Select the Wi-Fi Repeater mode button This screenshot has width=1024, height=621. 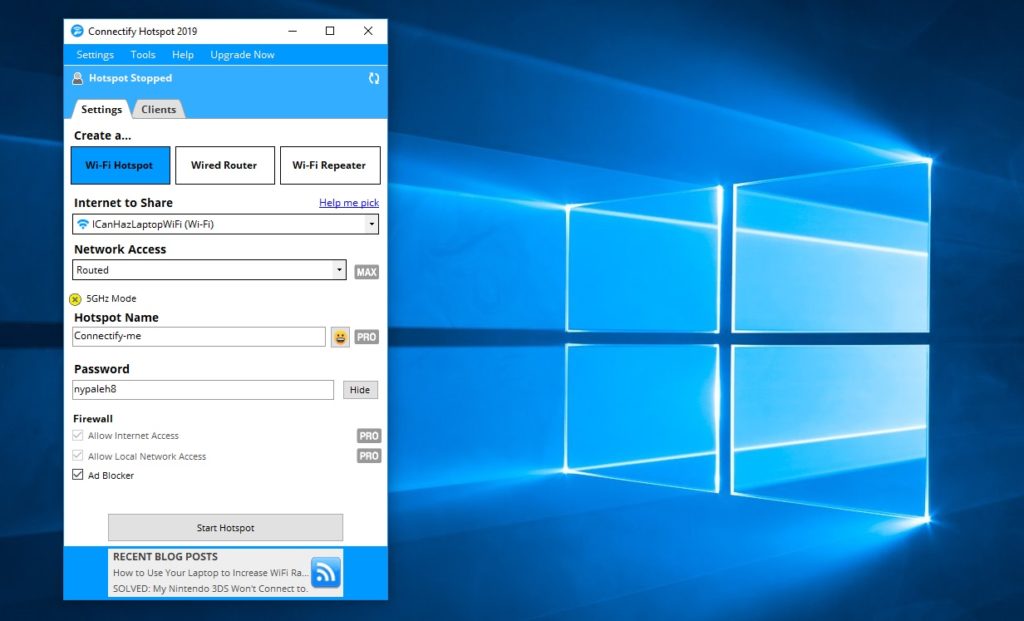click(x=329, y=166)
